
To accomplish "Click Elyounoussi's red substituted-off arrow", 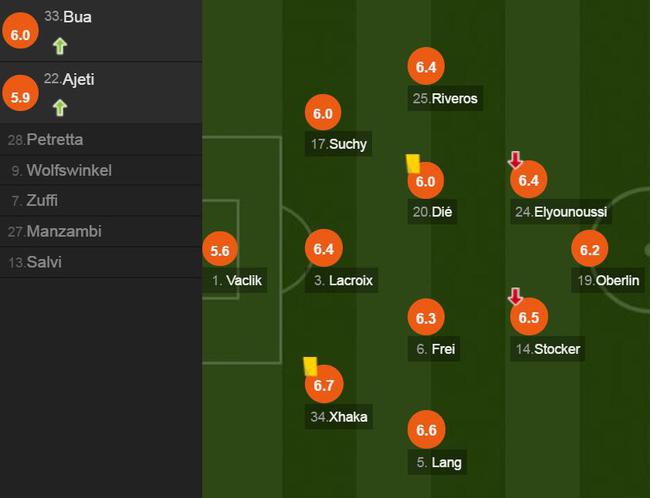I will coord(515,160).
